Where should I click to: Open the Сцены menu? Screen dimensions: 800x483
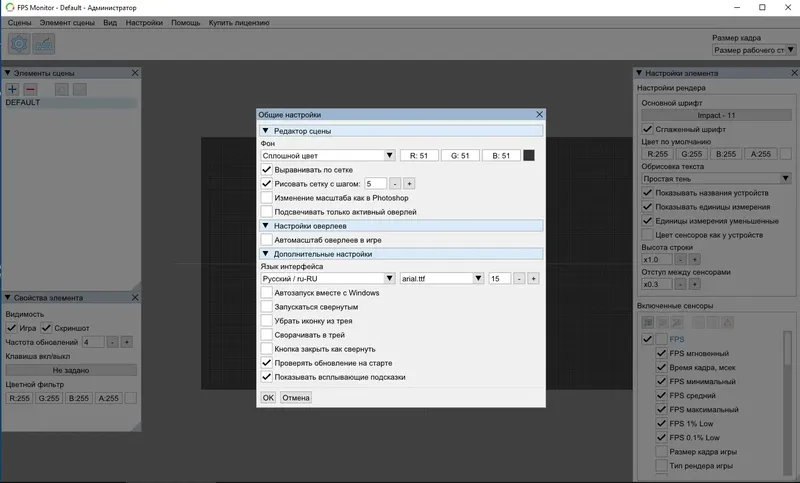[19, 22]
